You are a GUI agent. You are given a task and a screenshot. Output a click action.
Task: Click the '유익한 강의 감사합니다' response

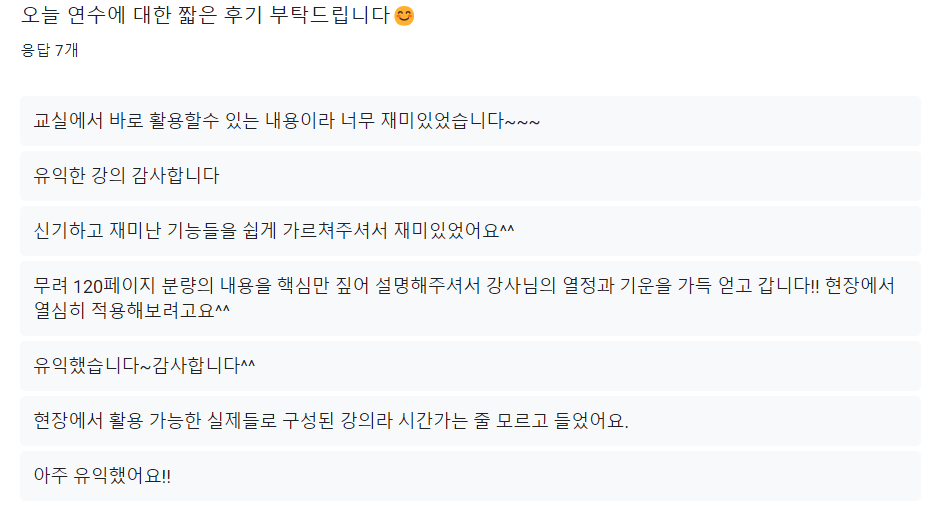click(469, 176)
